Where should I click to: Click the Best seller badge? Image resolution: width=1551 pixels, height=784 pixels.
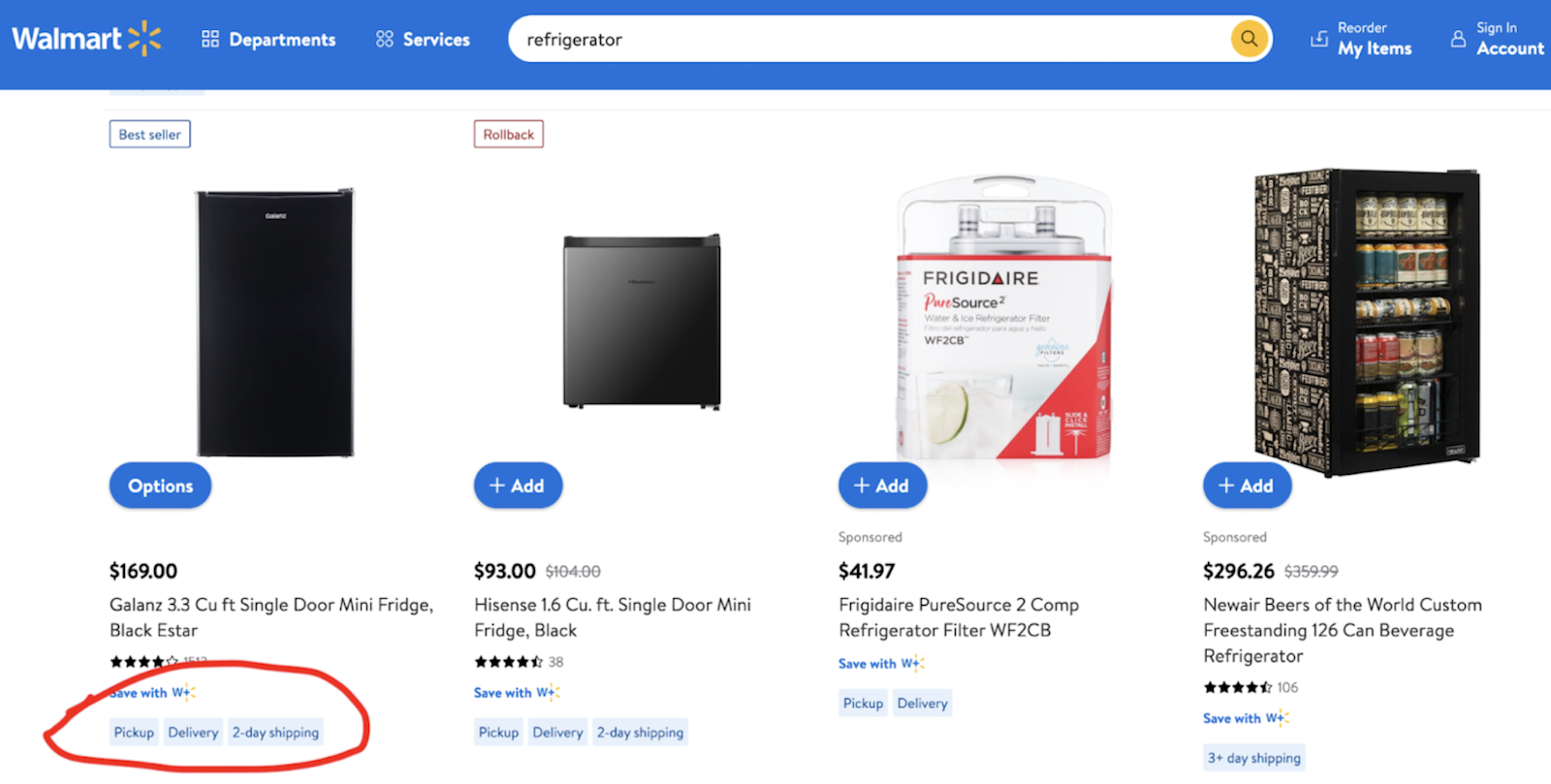149,135
